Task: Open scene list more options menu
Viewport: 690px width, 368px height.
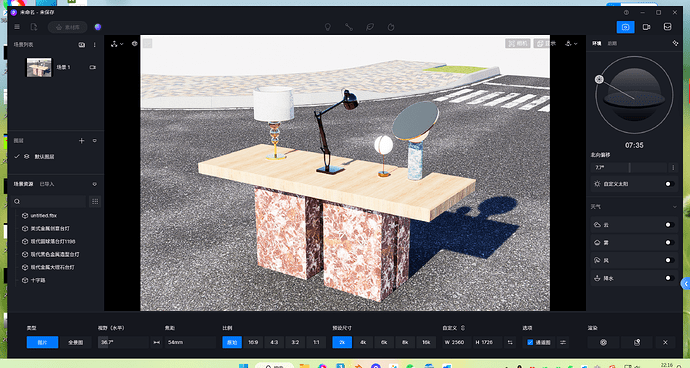Action: (x=95, y=44)
